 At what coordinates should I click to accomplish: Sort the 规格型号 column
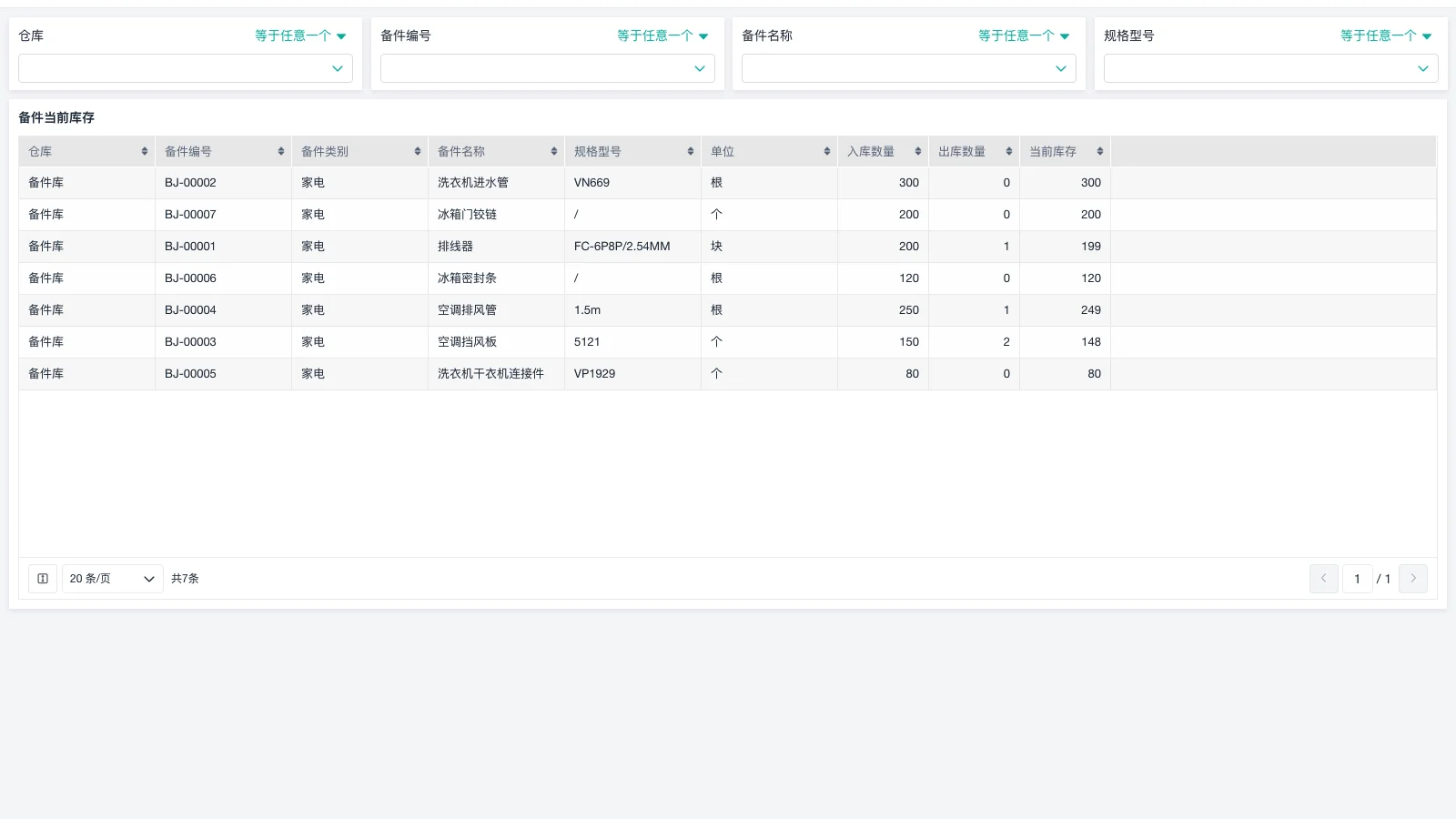[690, 151]
